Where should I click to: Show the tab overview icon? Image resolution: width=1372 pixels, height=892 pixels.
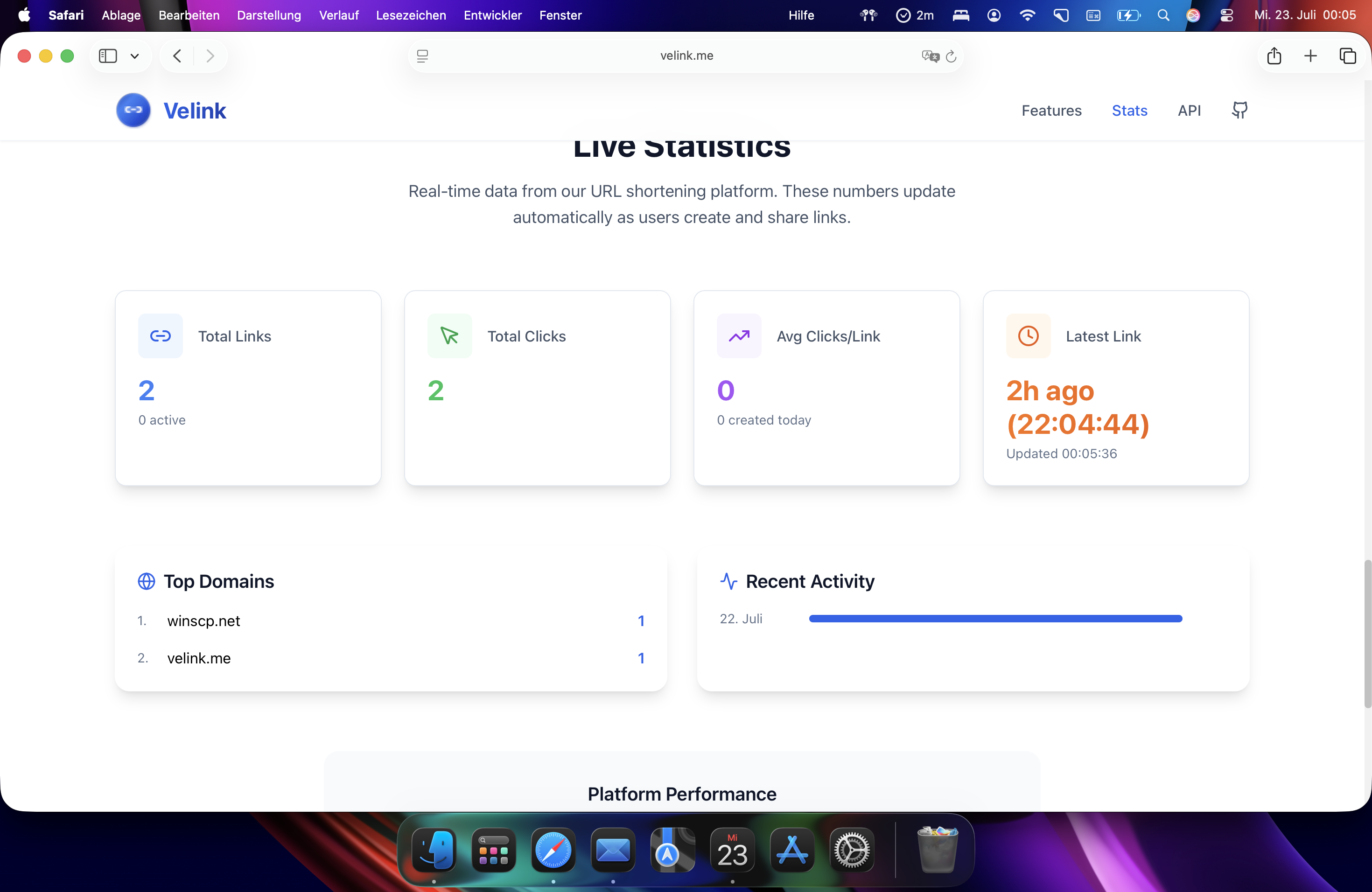tap(1347, 56)
